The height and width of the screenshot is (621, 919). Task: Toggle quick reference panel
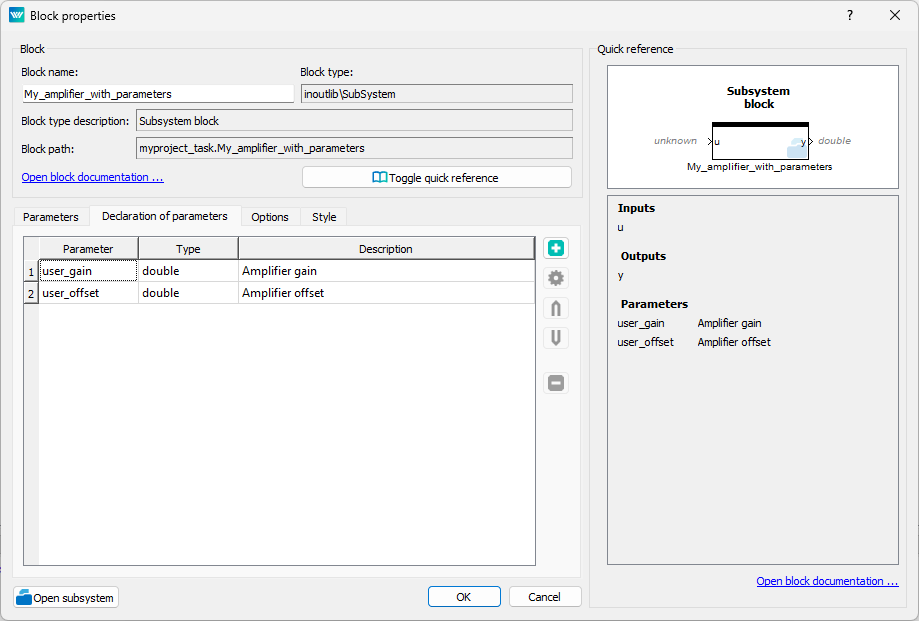tap(436, 177)
